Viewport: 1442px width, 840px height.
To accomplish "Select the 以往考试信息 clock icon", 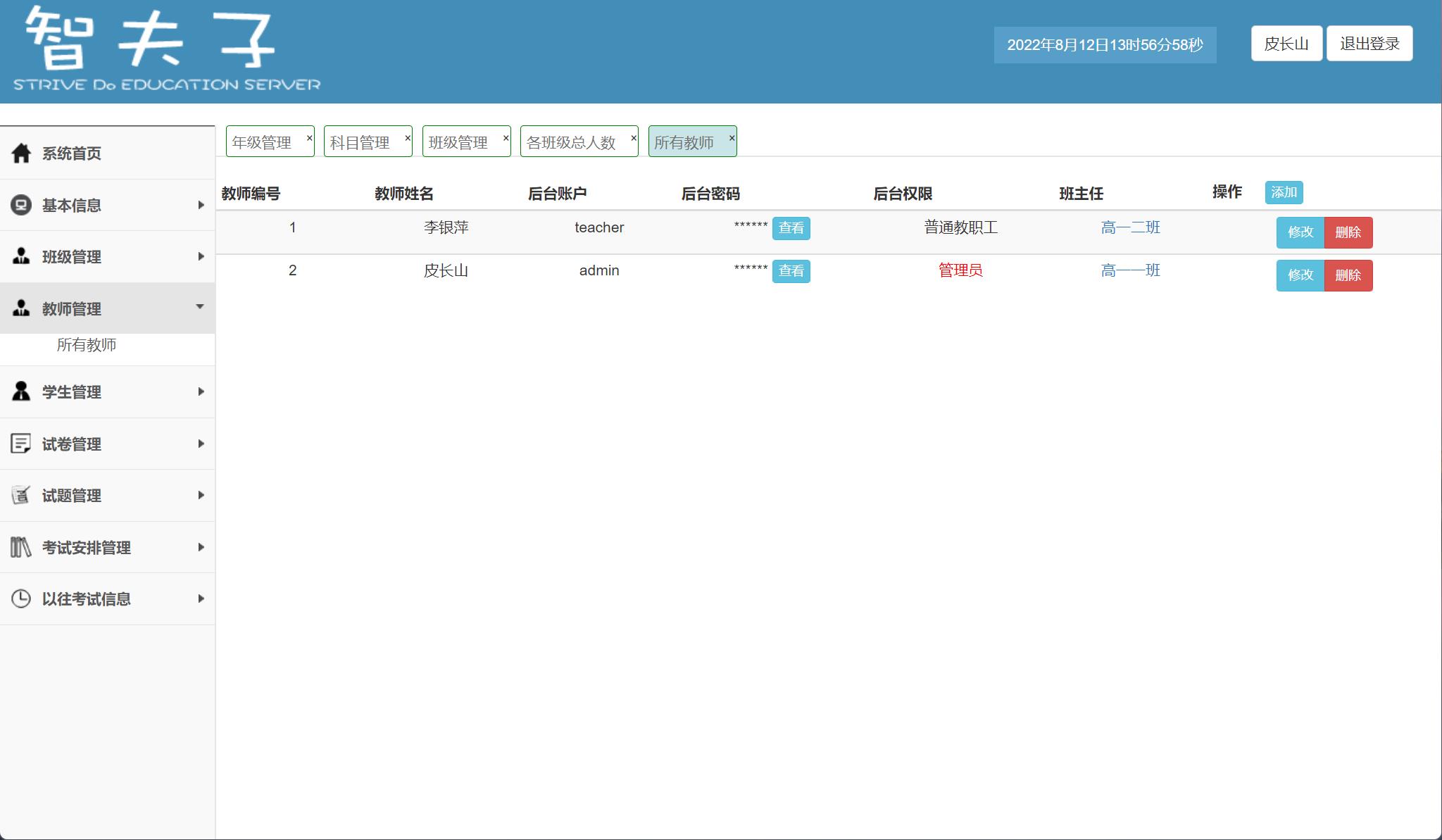I will coord(20,598).
